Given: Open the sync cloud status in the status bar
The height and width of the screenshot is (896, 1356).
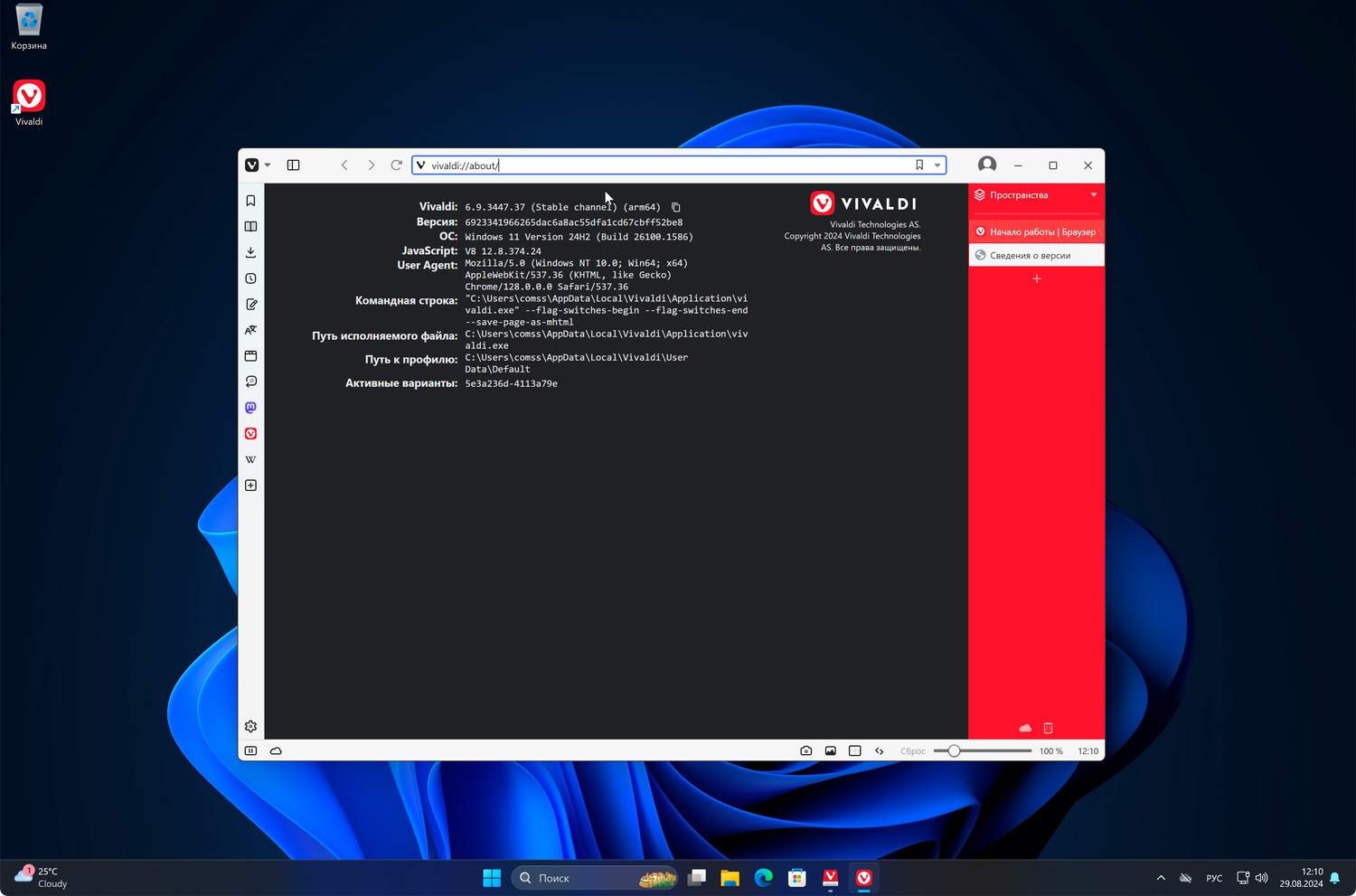Looking at the screenshot, I should click(x=276, y=750).
